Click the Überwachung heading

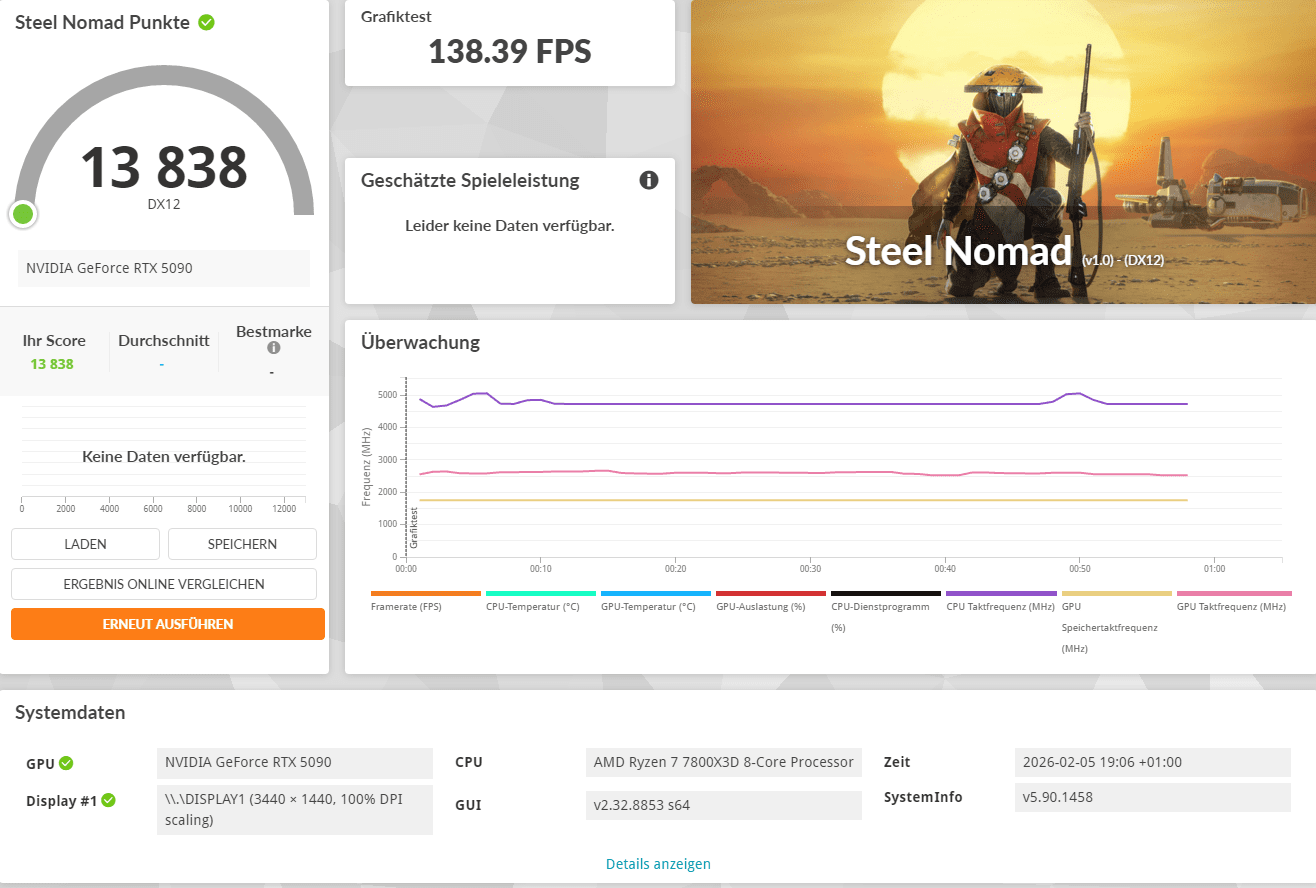420,342
